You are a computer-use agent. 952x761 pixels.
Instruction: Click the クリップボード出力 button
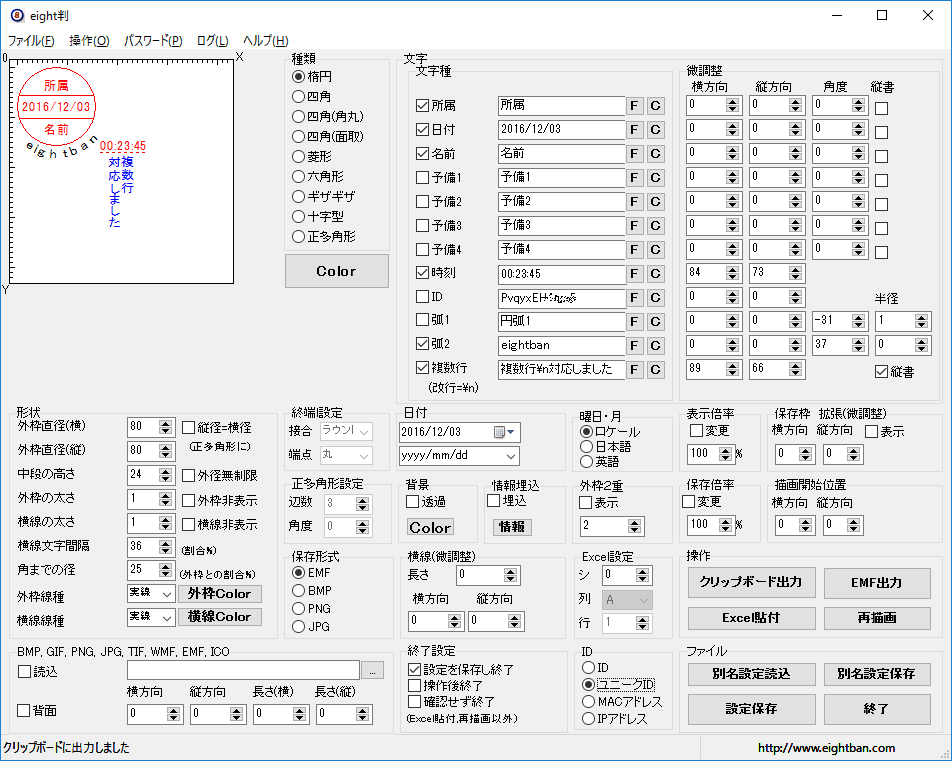751,582
